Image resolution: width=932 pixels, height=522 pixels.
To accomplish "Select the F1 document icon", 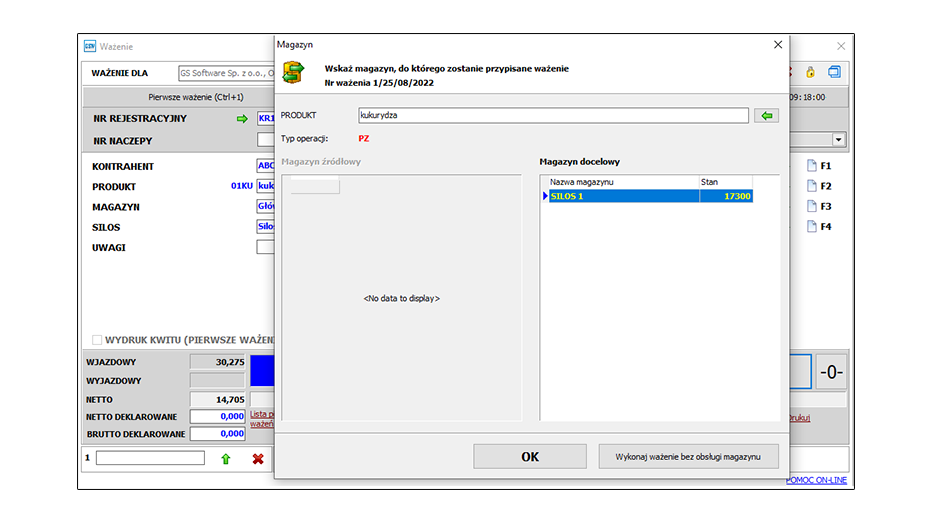I will pyautogui.click(x=812, y=166).
